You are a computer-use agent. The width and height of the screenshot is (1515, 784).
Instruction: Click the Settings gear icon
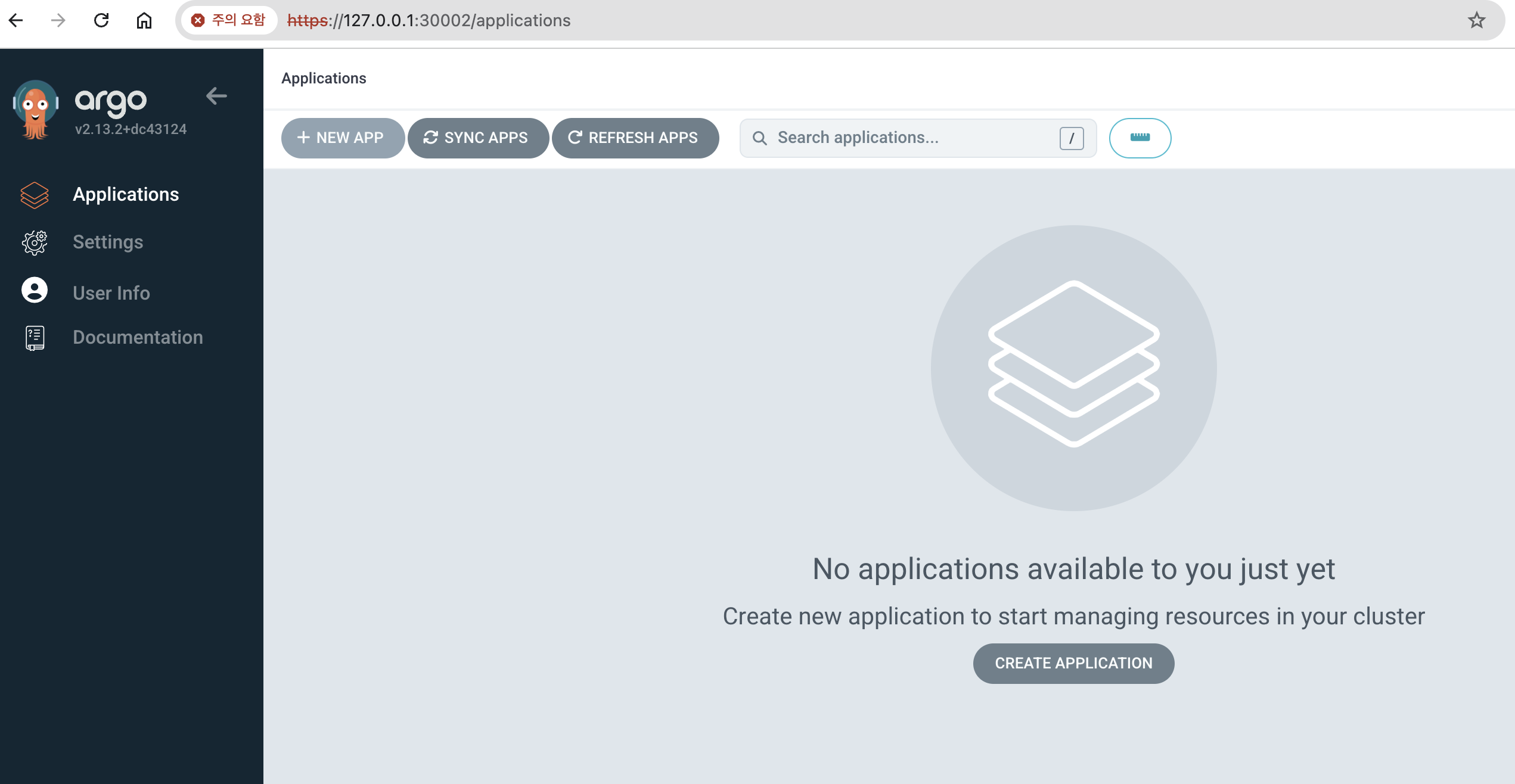click(x=35, y=242)
